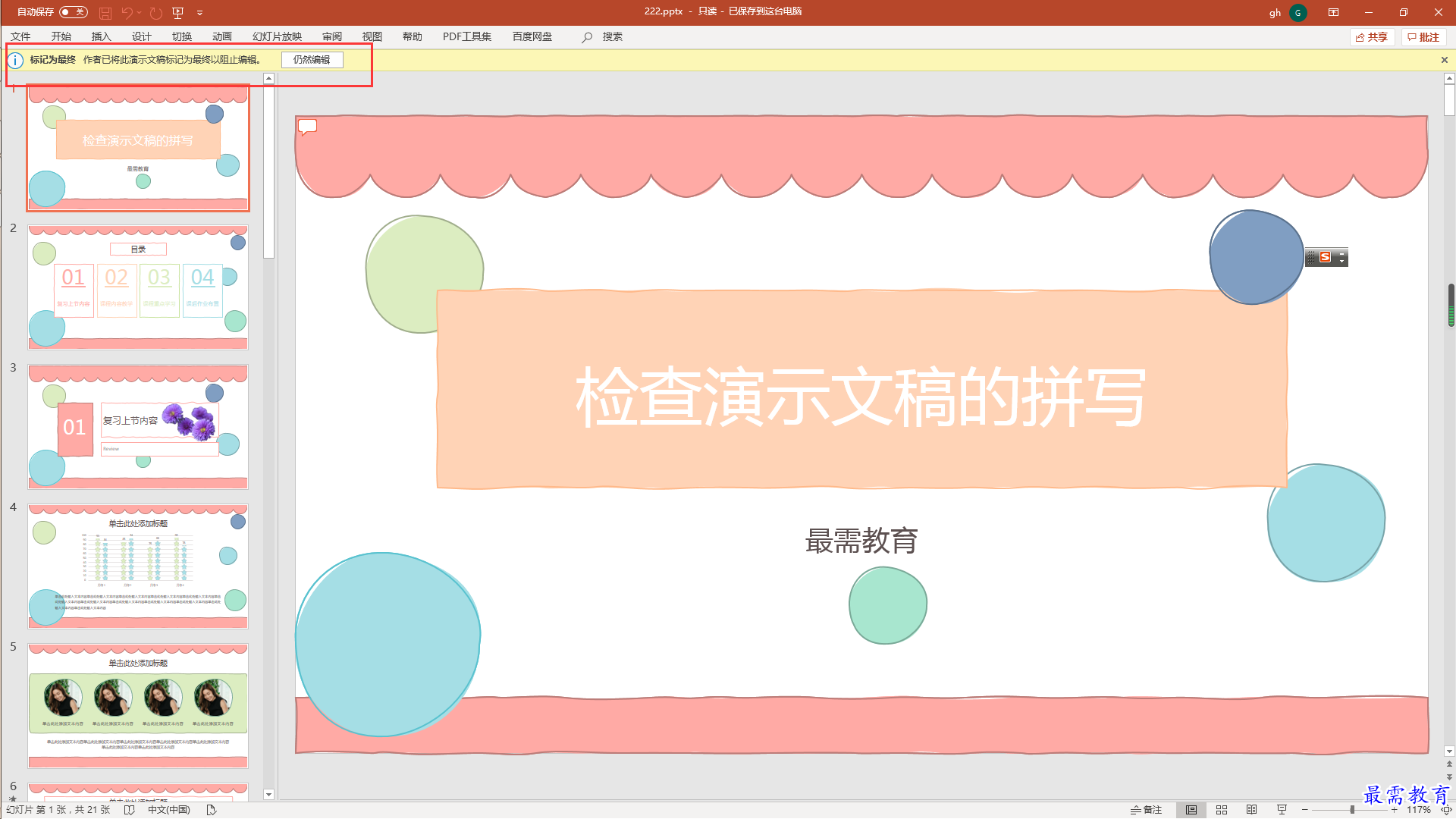Click the Next Slide double-arrow button
Image resolution: width=1456 pixels, height=819 pixels.
pyautogui.click(x=1449, y=777)
